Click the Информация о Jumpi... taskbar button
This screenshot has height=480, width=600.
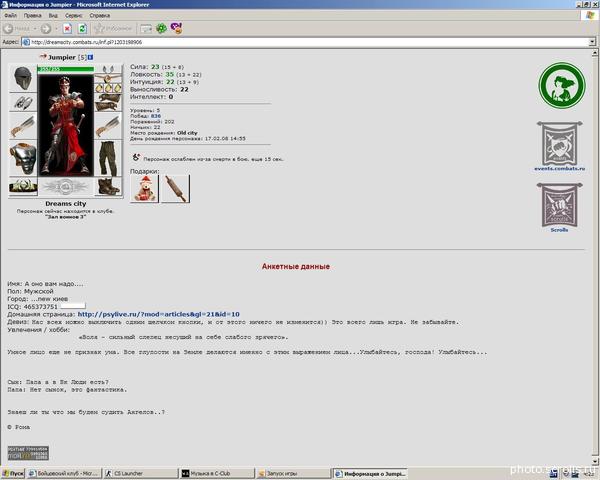[370, 473]
